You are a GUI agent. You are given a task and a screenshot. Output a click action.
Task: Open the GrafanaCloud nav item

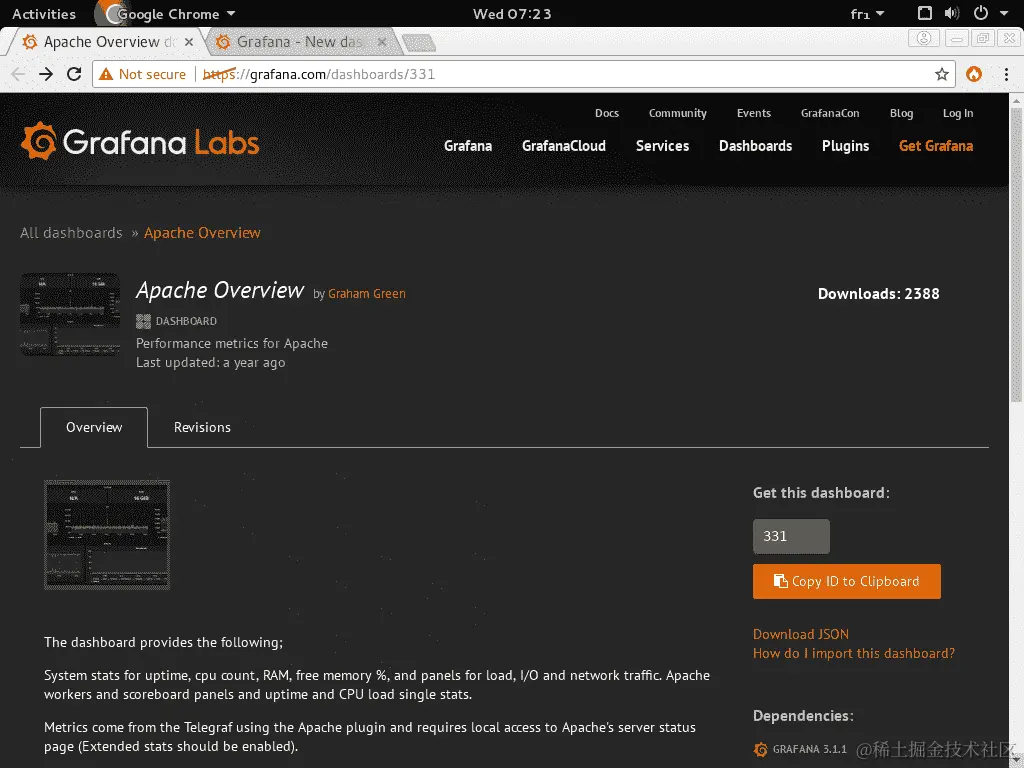click(x=564, y=146)
